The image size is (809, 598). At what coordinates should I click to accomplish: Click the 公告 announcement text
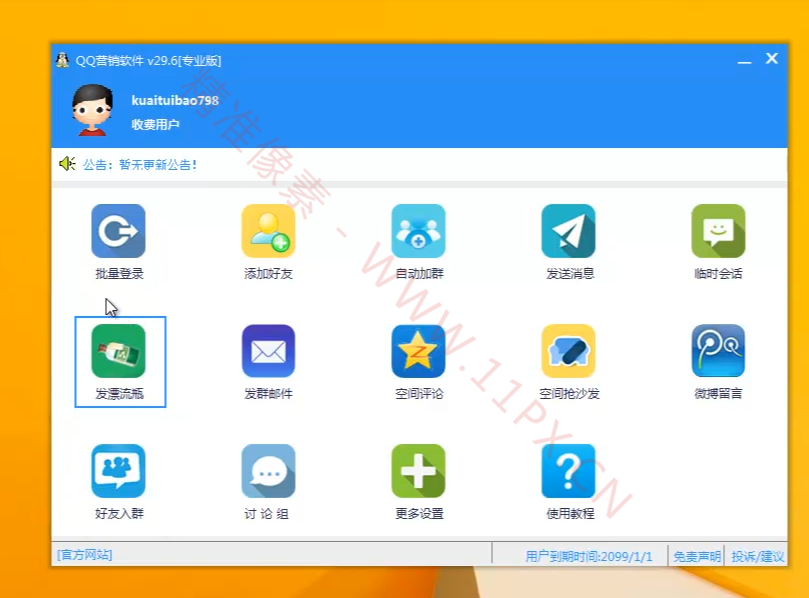click(x=140, y=165)
